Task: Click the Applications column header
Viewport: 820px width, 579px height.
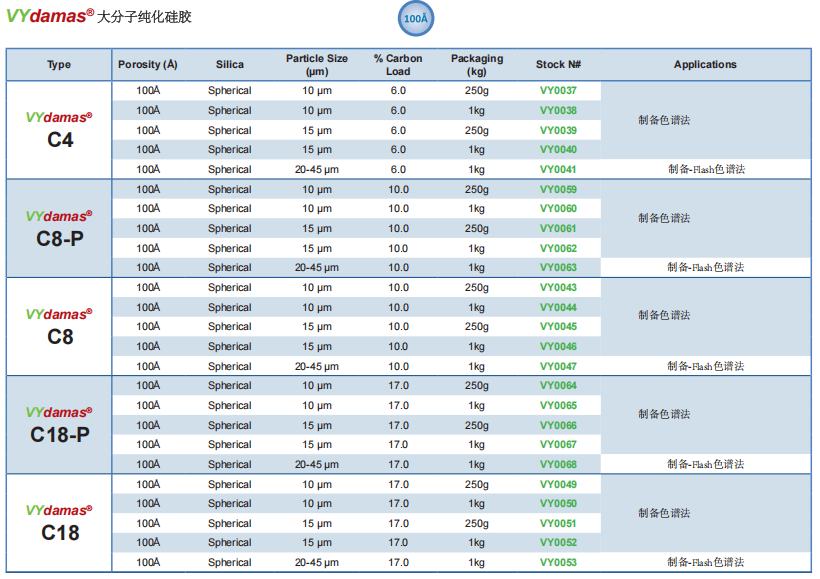Action: click(705, 64)
